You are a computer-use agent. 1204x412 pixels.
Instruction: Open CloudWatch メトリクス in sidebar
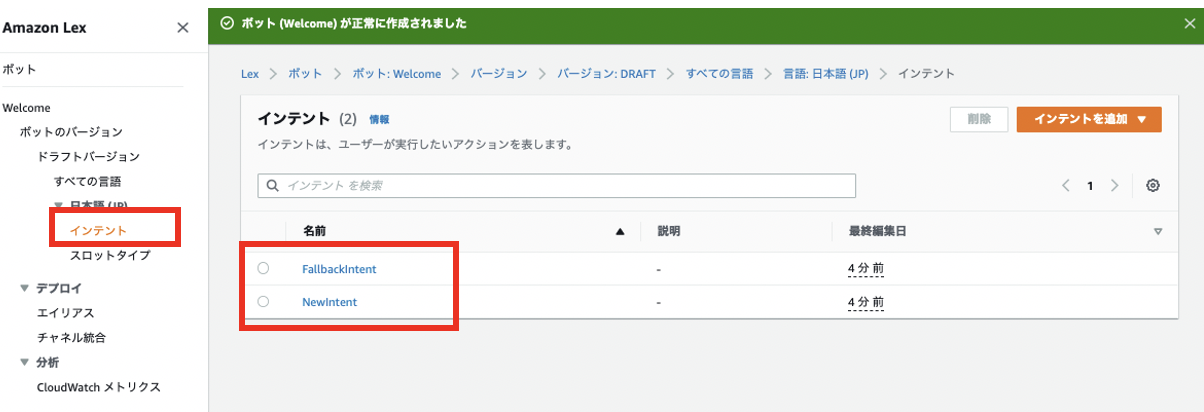[98, 387]
